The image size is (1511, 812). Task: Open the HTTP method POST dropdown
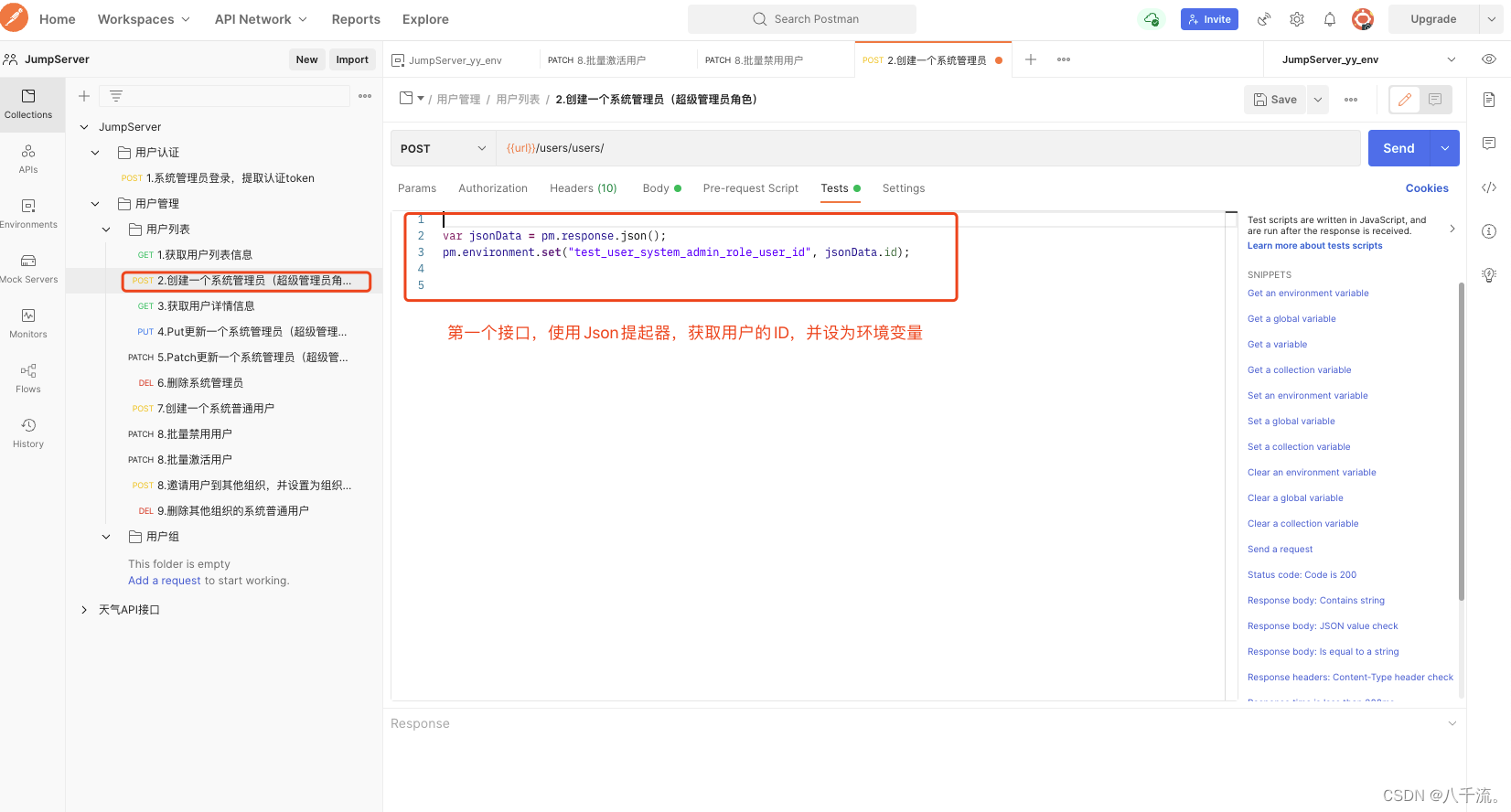444,148
